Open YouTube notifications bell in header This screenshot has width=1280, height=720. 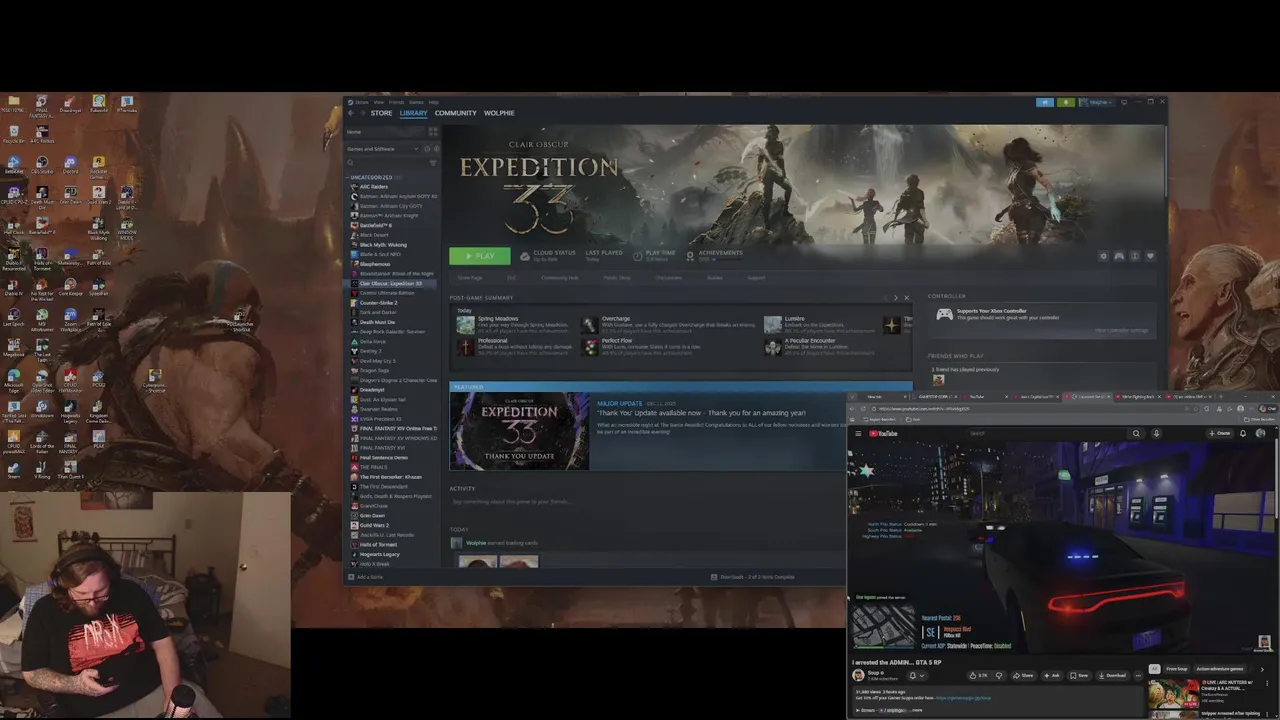pyautogui.click(x=1243, y=433)
